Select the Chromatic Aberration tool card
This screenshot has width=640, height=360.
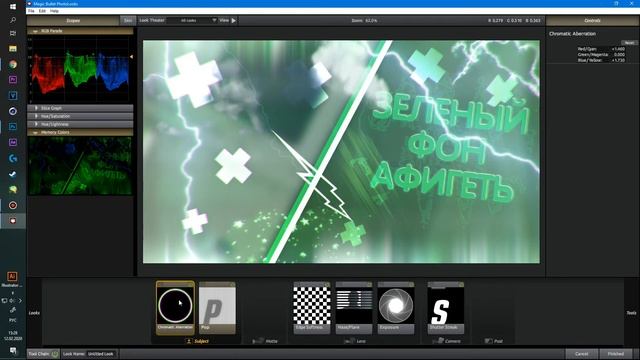pos(175,308)
